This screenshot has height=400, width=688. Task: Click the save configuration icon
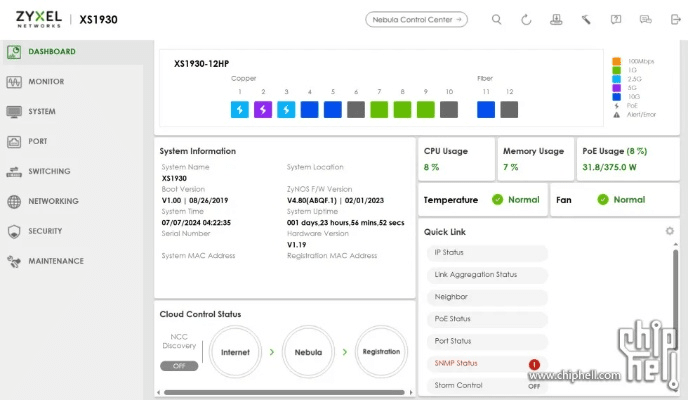coord(557,19)
